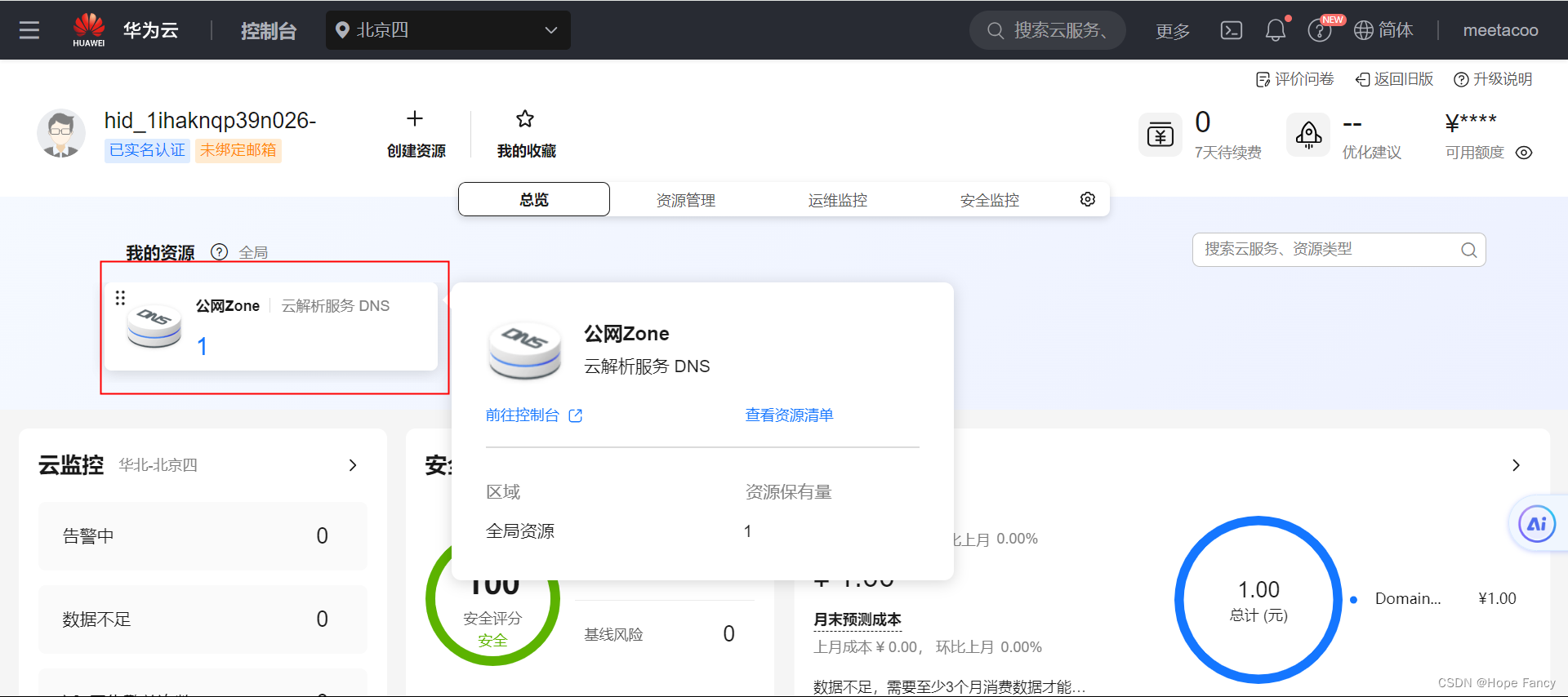Switch to the 运维监控 tab
This screenshot has height=697, width=1568.
pyautogui.click(x=838, y=200)
